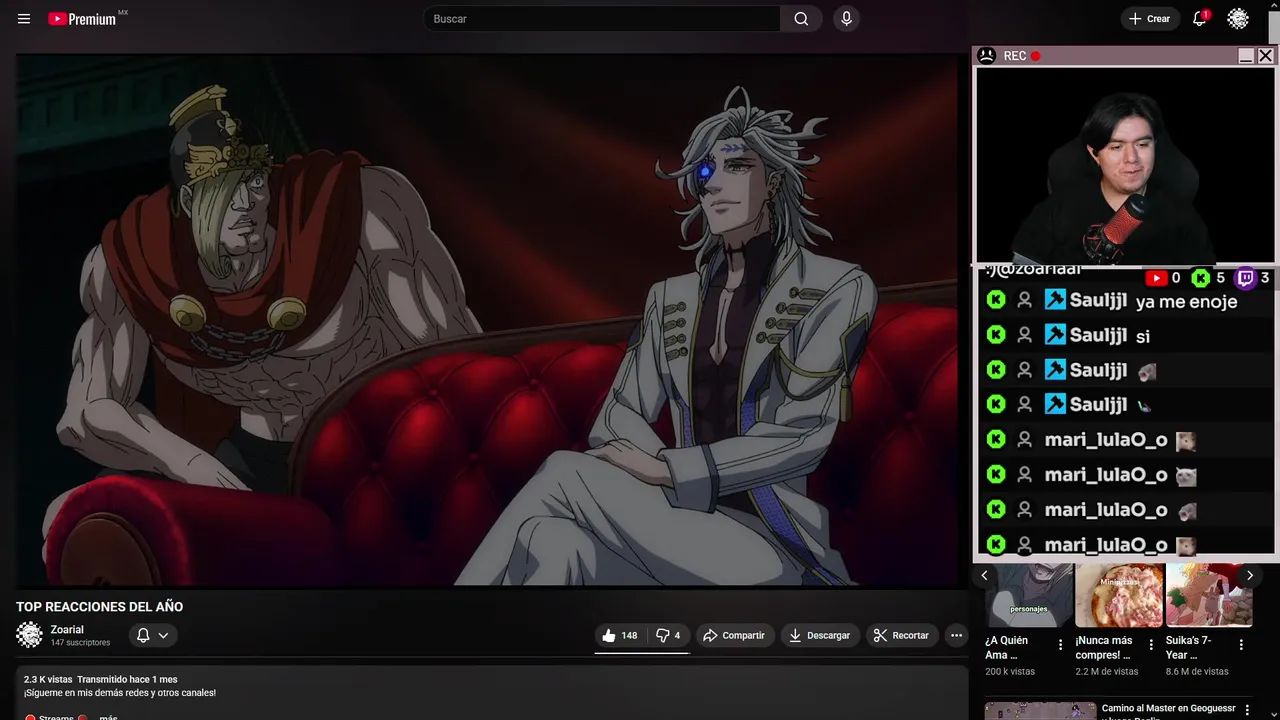Click the streamer webcam feed
The height and width of the screenshot is (720, 1280).
pos(1125,164)
